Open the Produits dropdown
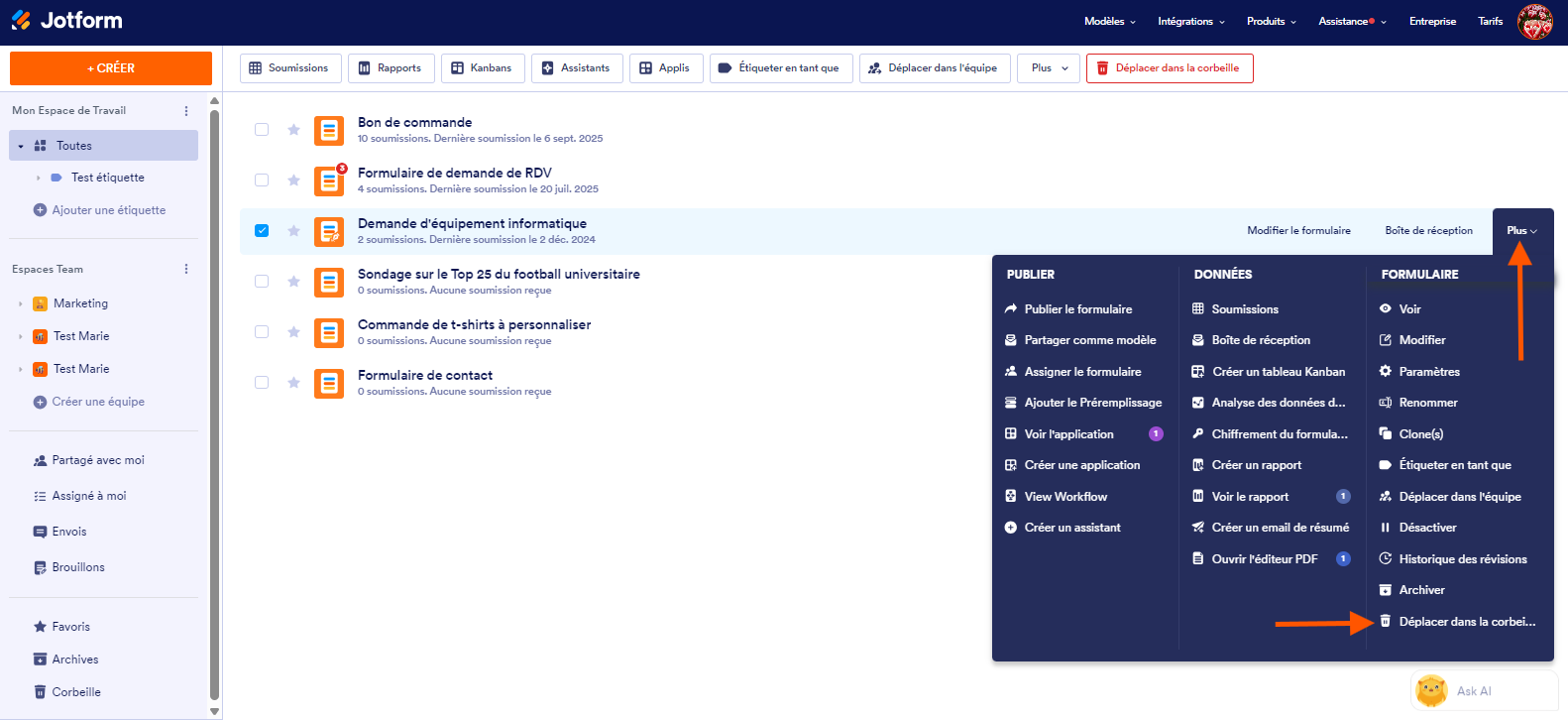The image size is (1568, 720). click(1272, 21)
